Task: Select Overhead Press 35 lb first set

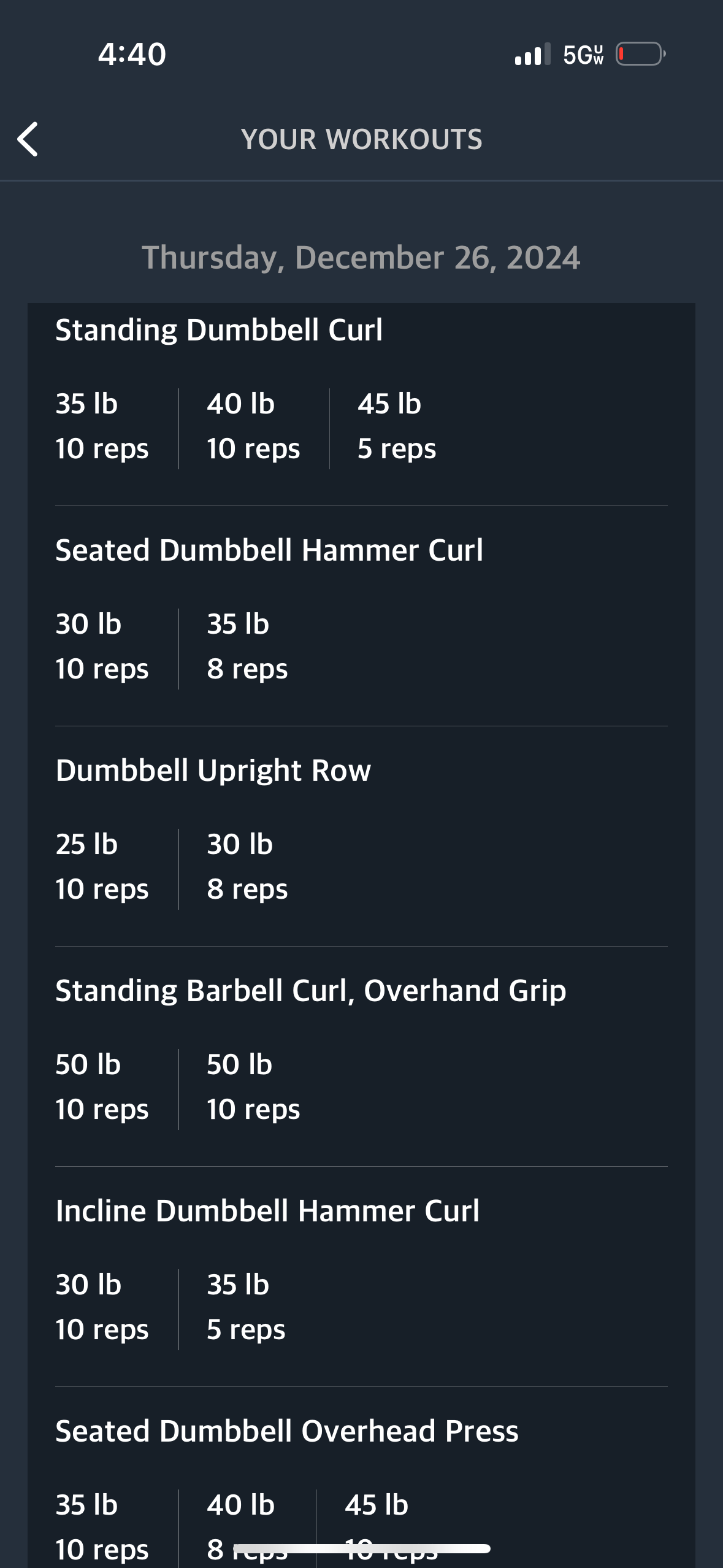Action: (102, 1528)
